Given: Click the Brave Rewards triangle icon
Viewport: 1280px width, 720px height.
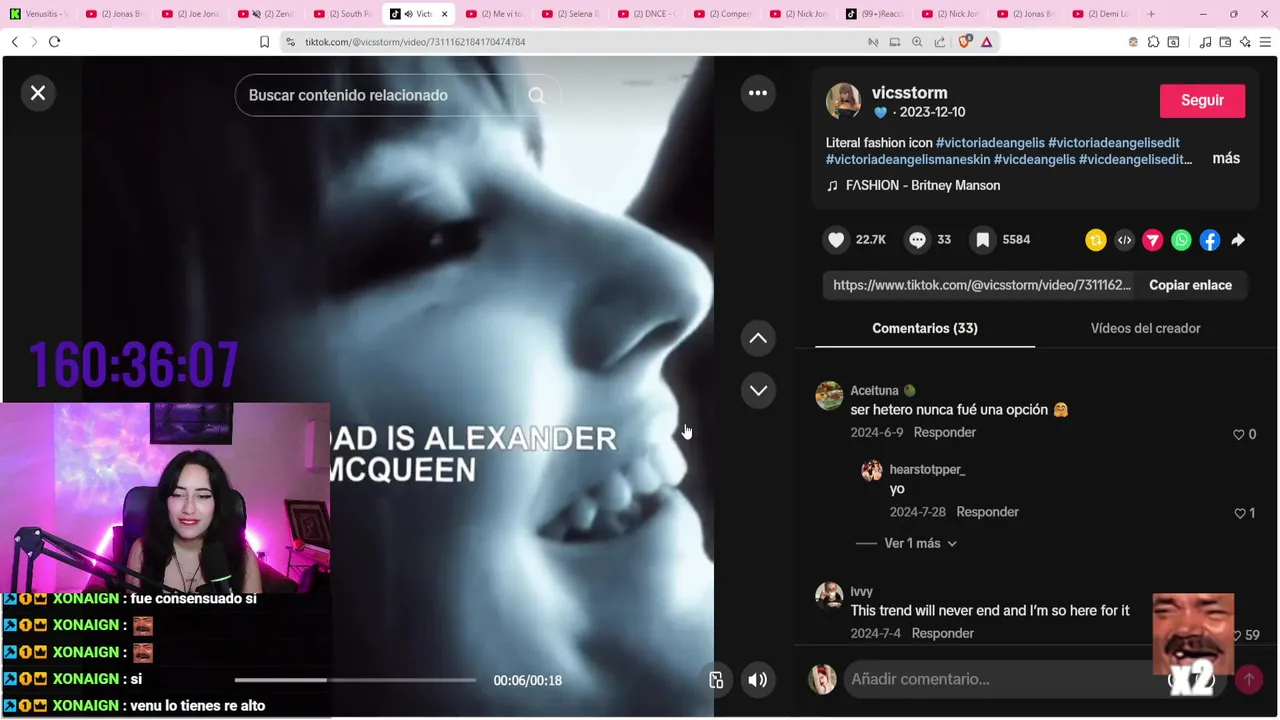Looking at the screenshot, I should point(986,42).
